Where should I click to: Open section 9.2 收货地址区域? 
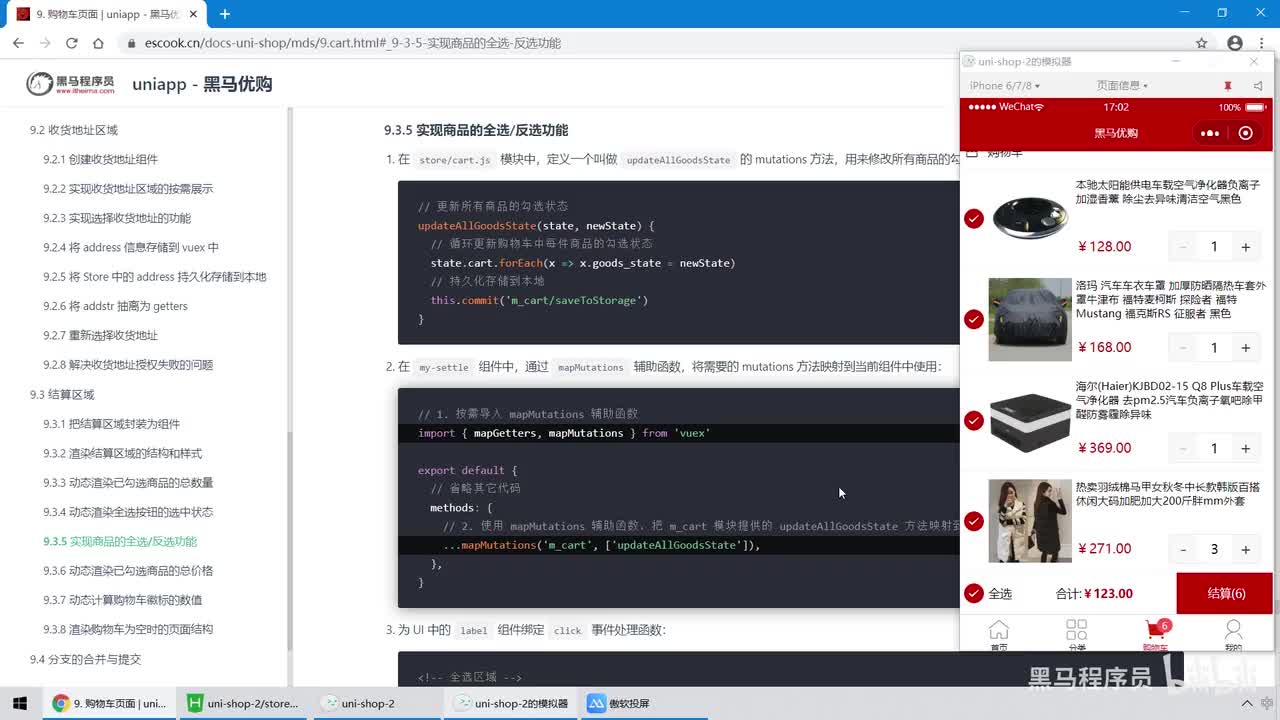point(73,130)
